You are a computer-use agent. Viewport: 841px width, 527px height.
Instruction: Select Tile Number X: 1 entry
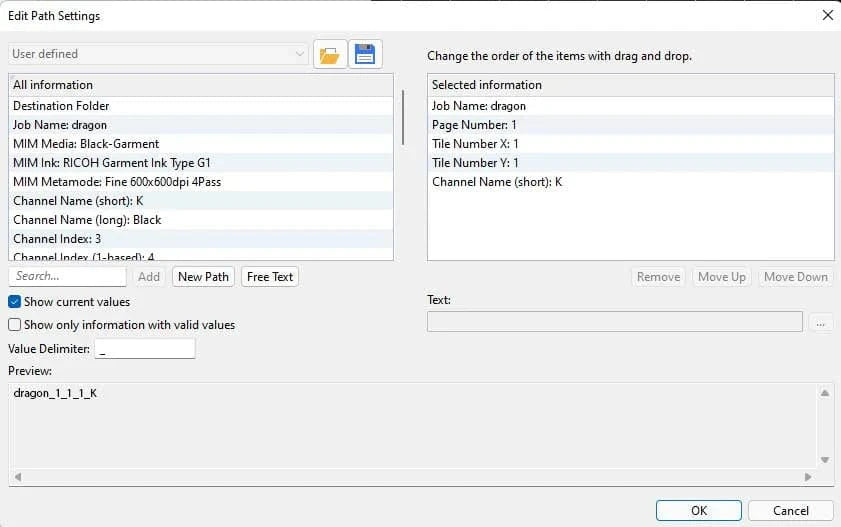click(475, 144)
